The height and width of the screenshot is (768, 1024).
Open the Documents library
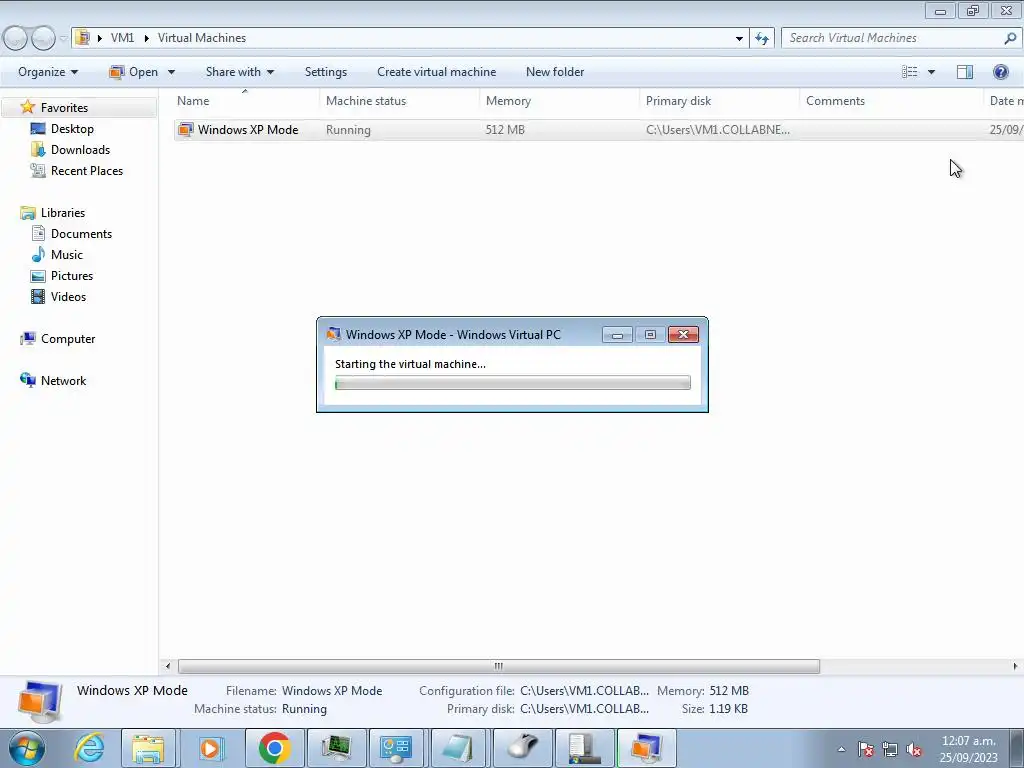tap(81, 234)
